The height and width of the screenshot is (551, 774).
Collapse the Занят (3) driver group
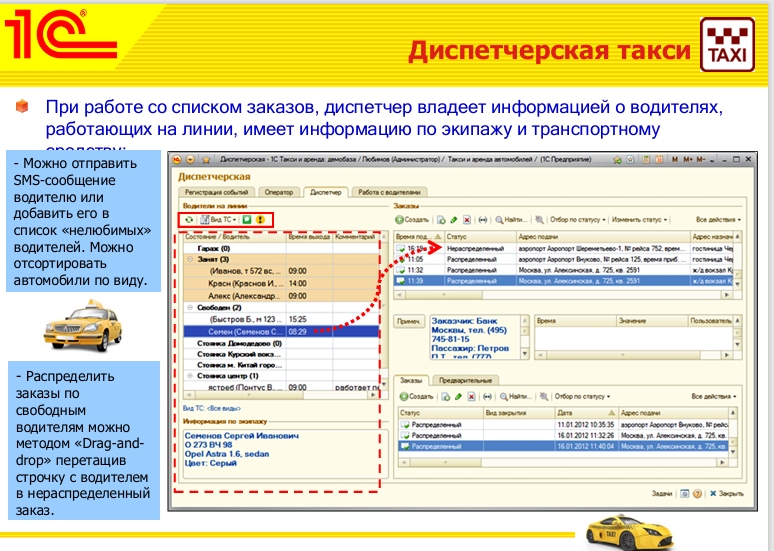189,258
